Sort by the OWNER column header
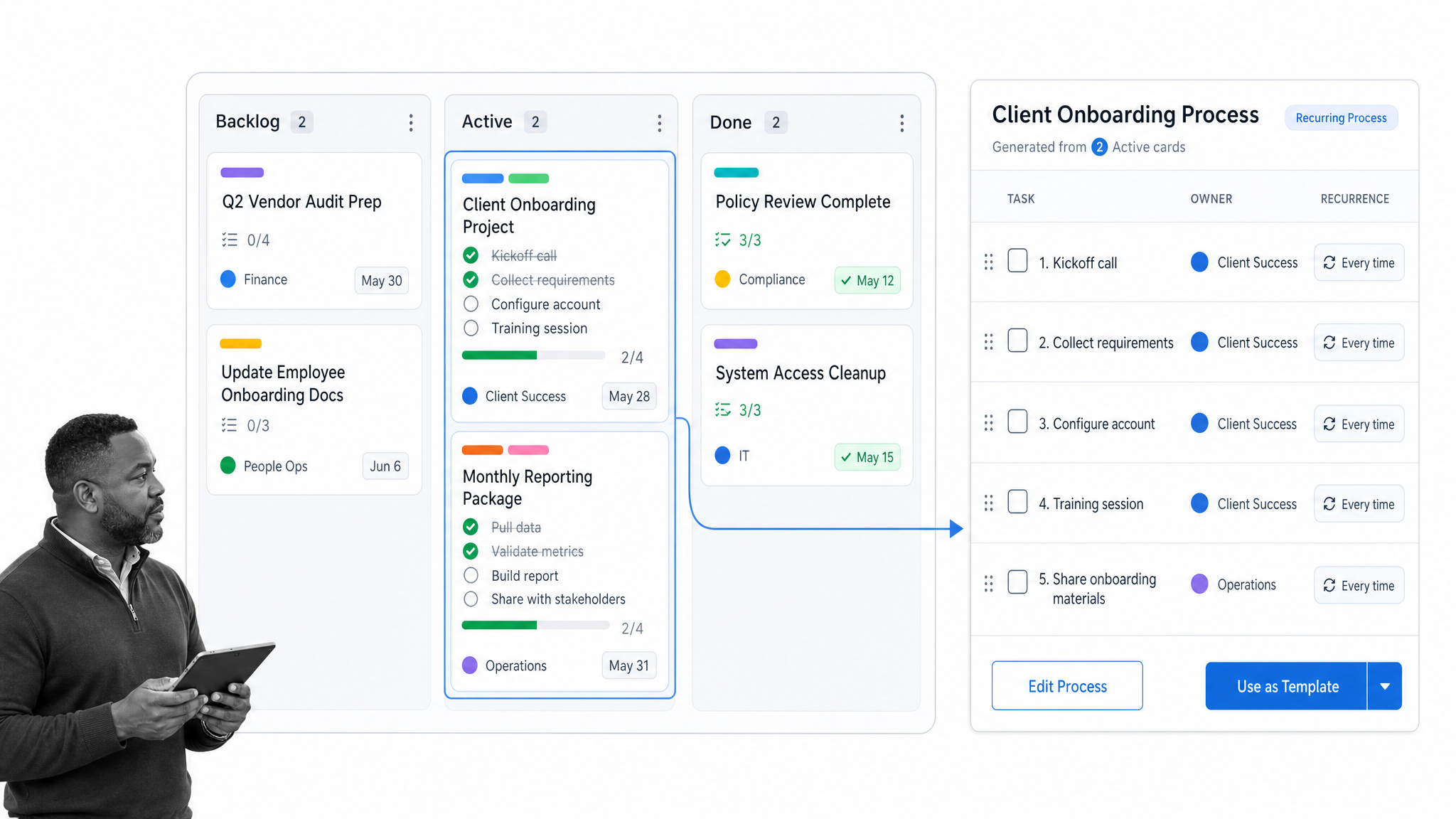Image resolution: width=1456 pixels, height=819 pixels. tap(1211, 199)
